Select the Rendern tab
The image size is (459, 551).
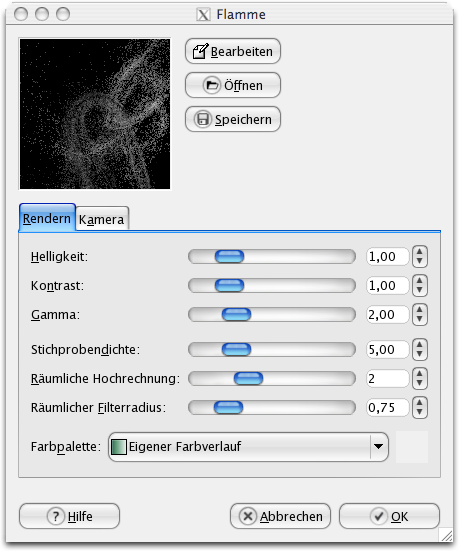47,218
